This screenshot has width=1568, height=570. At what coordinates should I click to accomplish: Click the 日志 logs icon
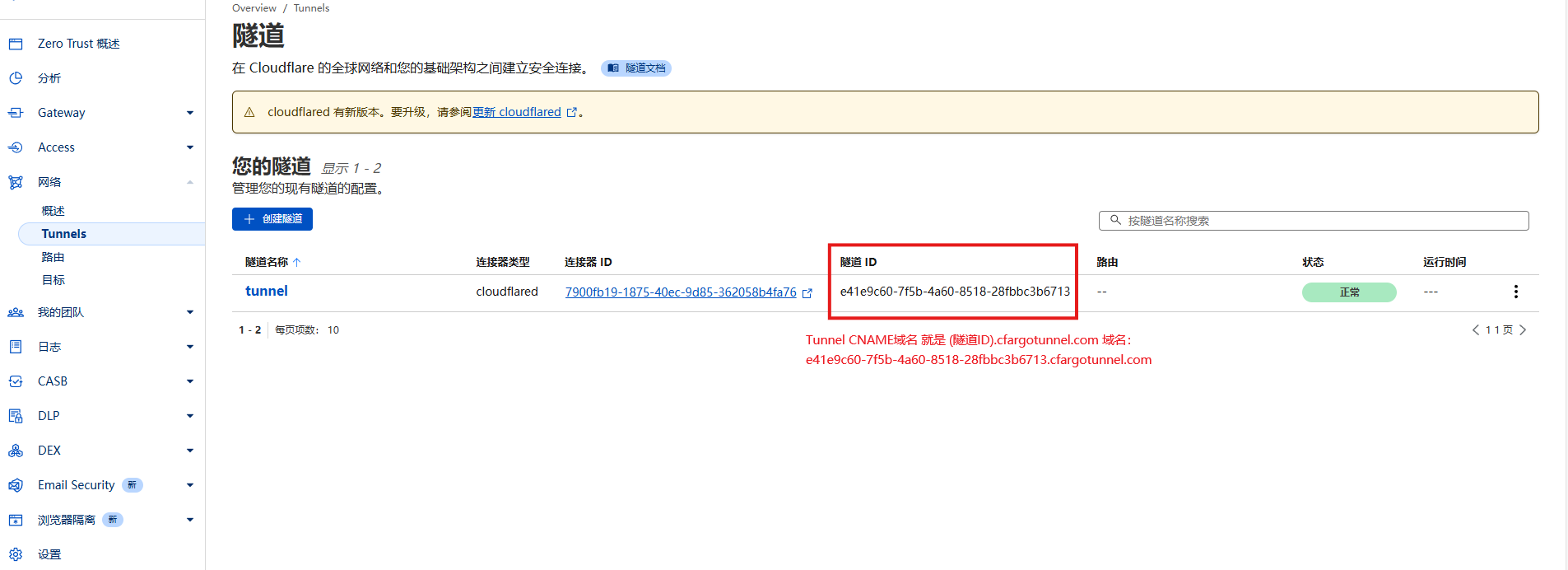coord(16,347)
